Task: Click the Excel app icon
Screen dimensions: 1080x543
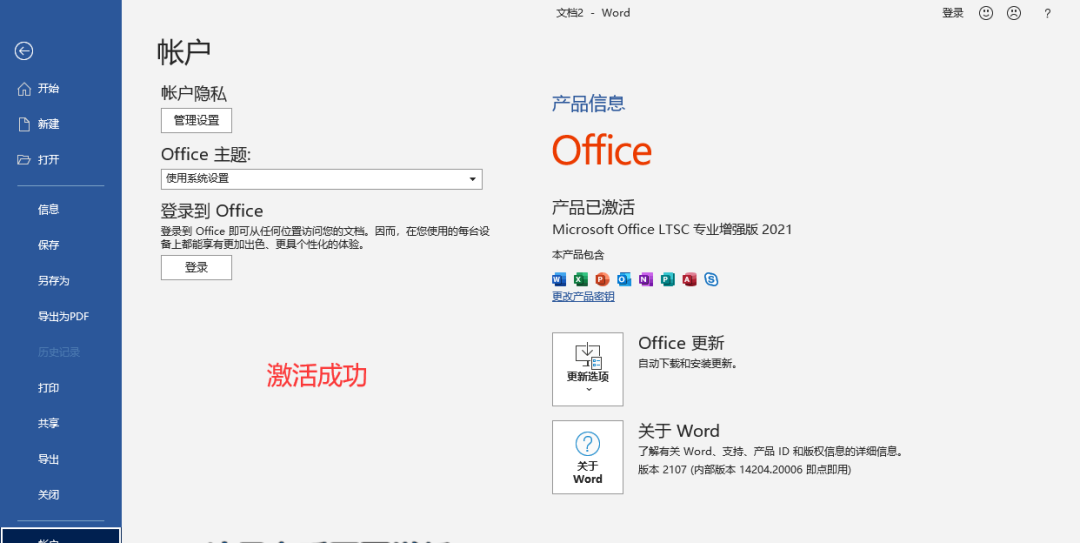Action: coord(581,279)
